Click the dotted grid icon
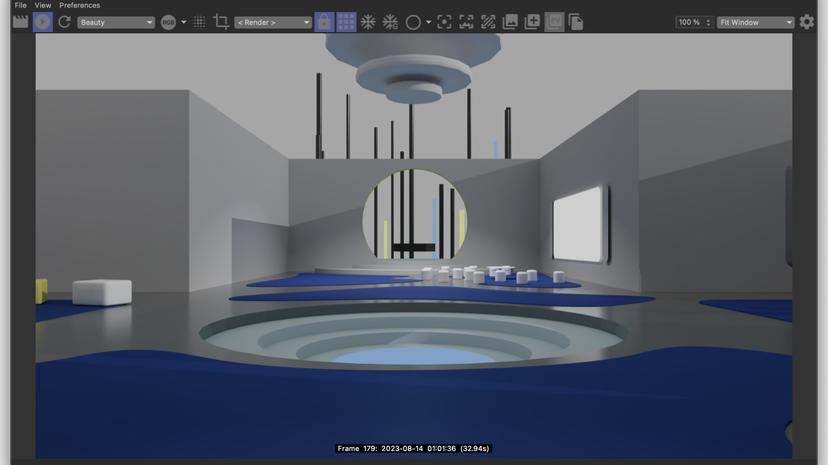828x465 pixels. [x=199, y=22]
